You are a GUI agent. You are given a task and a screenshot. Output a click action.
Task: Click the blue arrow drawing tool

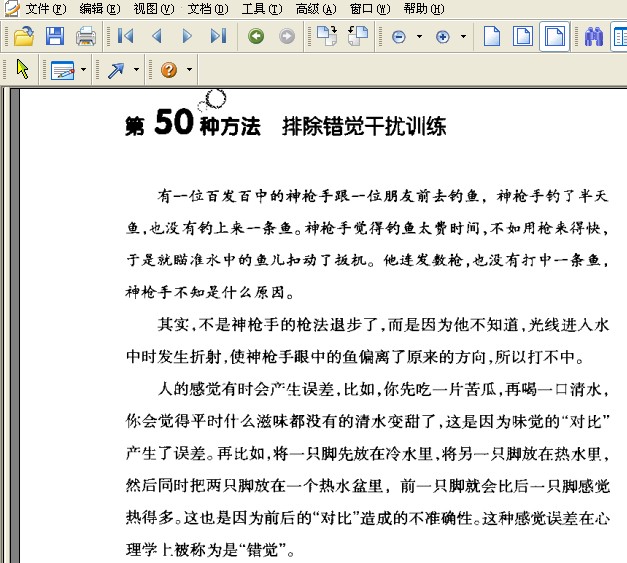[116, 70]
